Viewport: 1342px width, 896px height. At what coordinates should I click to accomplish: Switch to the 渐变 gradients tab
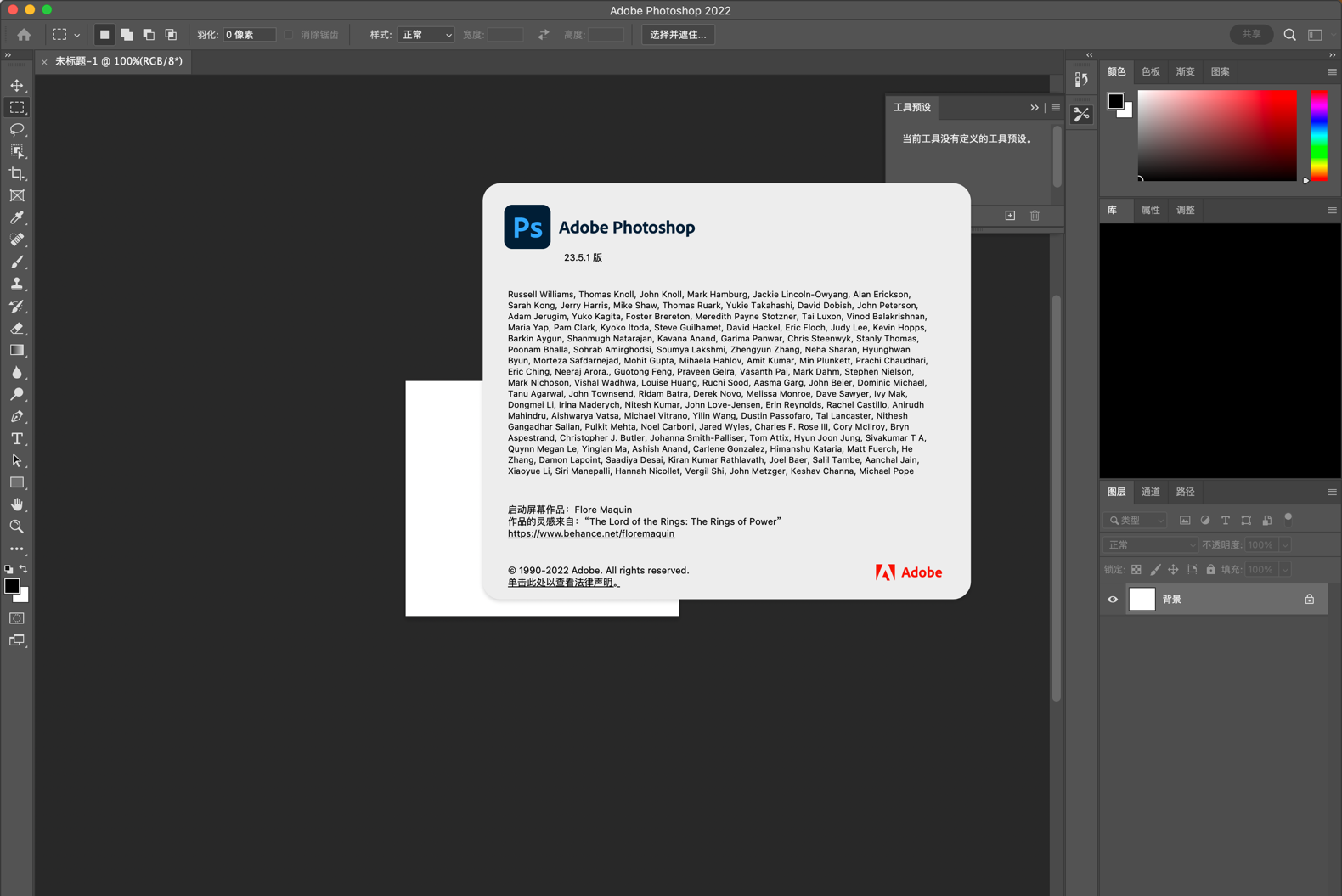1185,72
